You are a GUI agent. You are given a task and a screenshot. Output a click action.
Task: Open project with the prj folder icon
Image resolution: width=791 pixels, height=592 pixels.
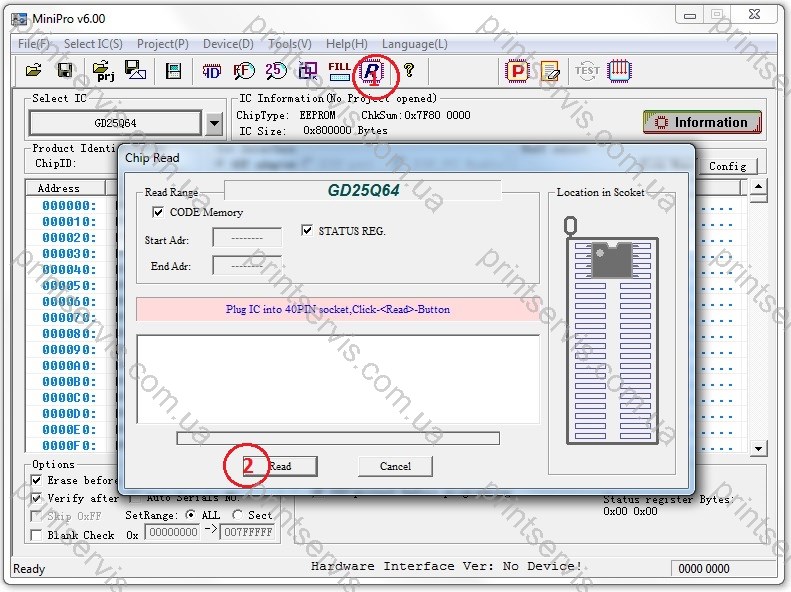point(104,71)
